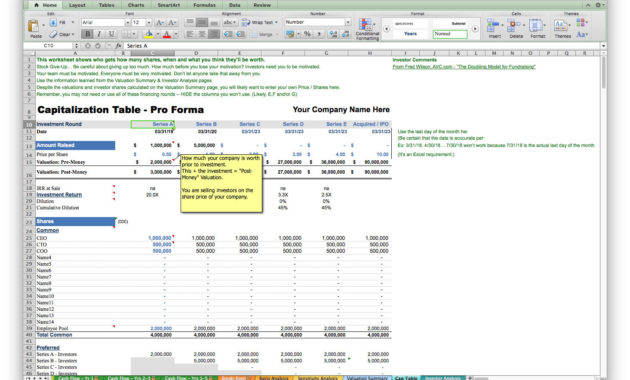The image size is (630, 380).
Task: Collapse the ribbon with the up chevron
Action: point(588,5)
